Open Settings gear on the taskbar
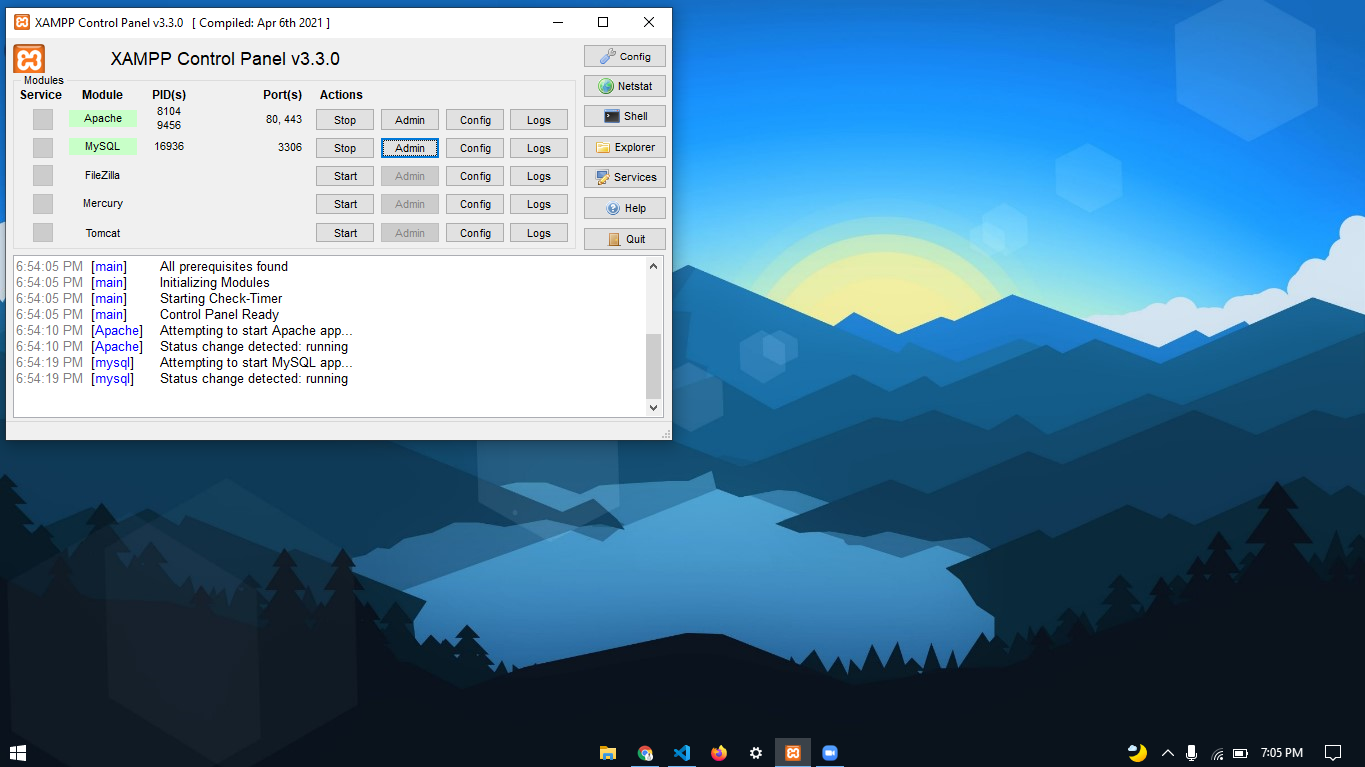The image size is (1365, 767). pos(756,753)
